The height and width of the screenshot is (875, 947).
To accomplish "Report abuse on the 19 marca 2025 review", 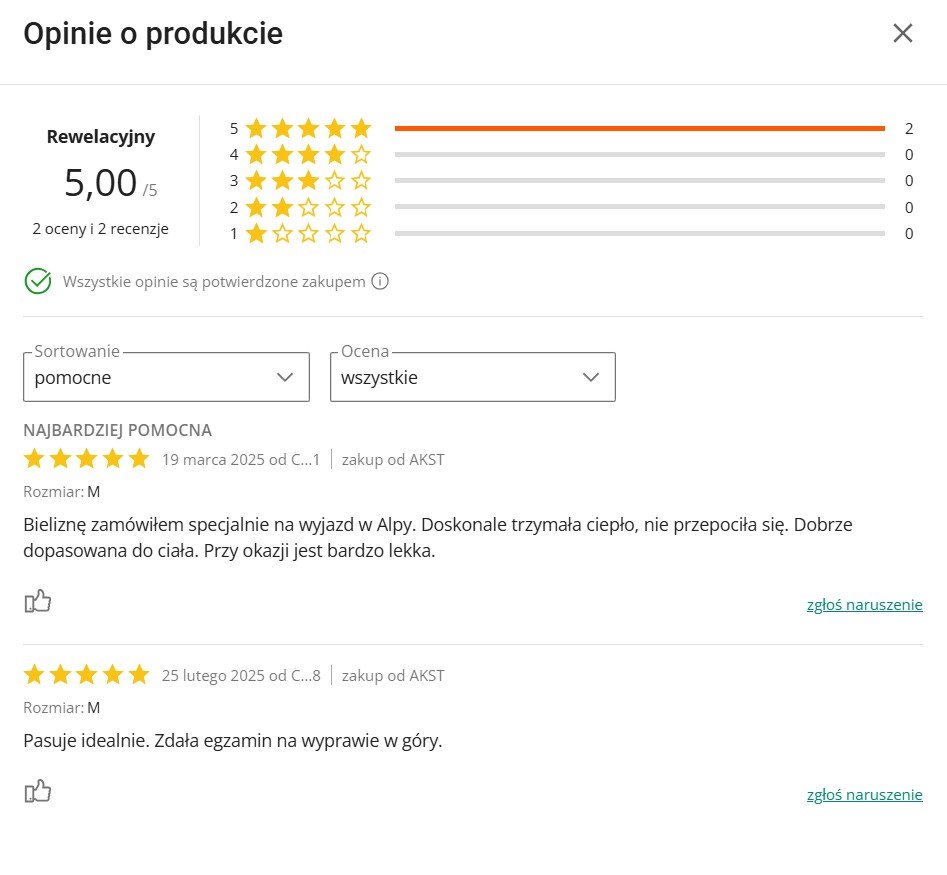I will tap(864, 605).
